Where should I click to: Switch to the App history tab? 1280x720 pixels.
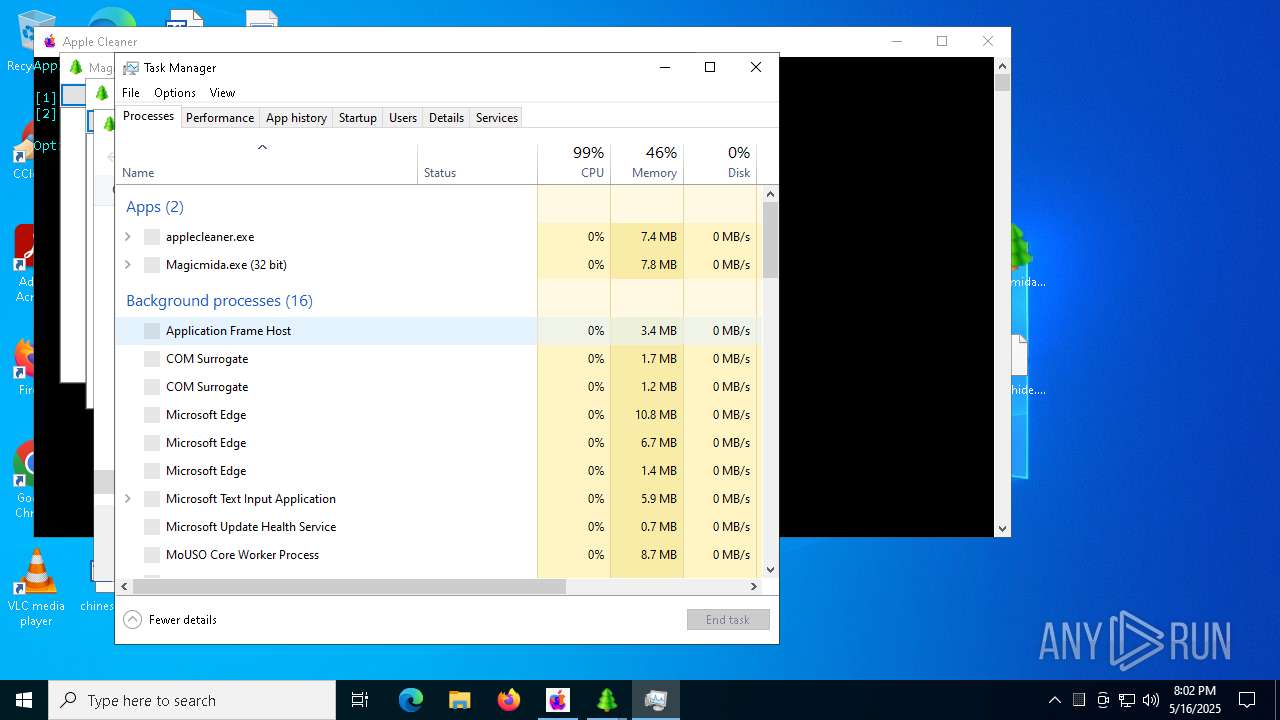296,118
